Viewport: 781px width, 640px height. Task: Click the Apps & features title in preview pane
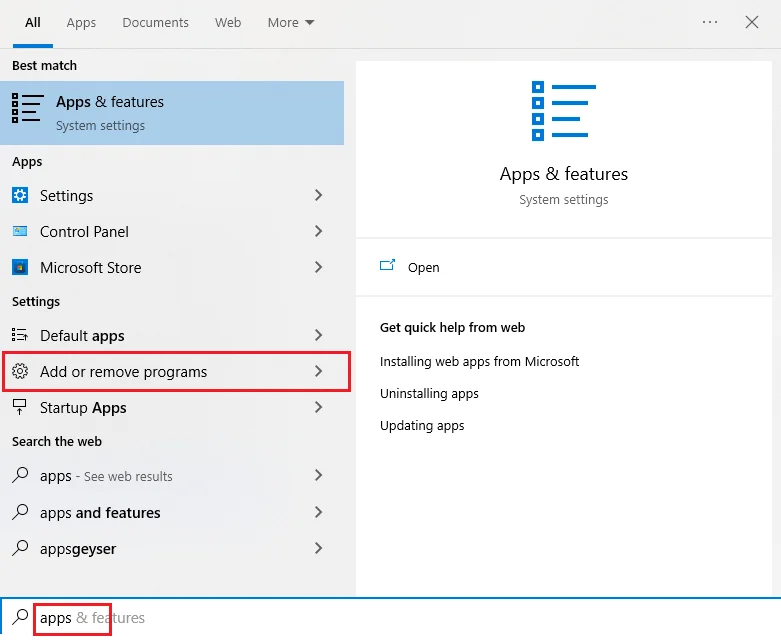click(x=563, y=174)
